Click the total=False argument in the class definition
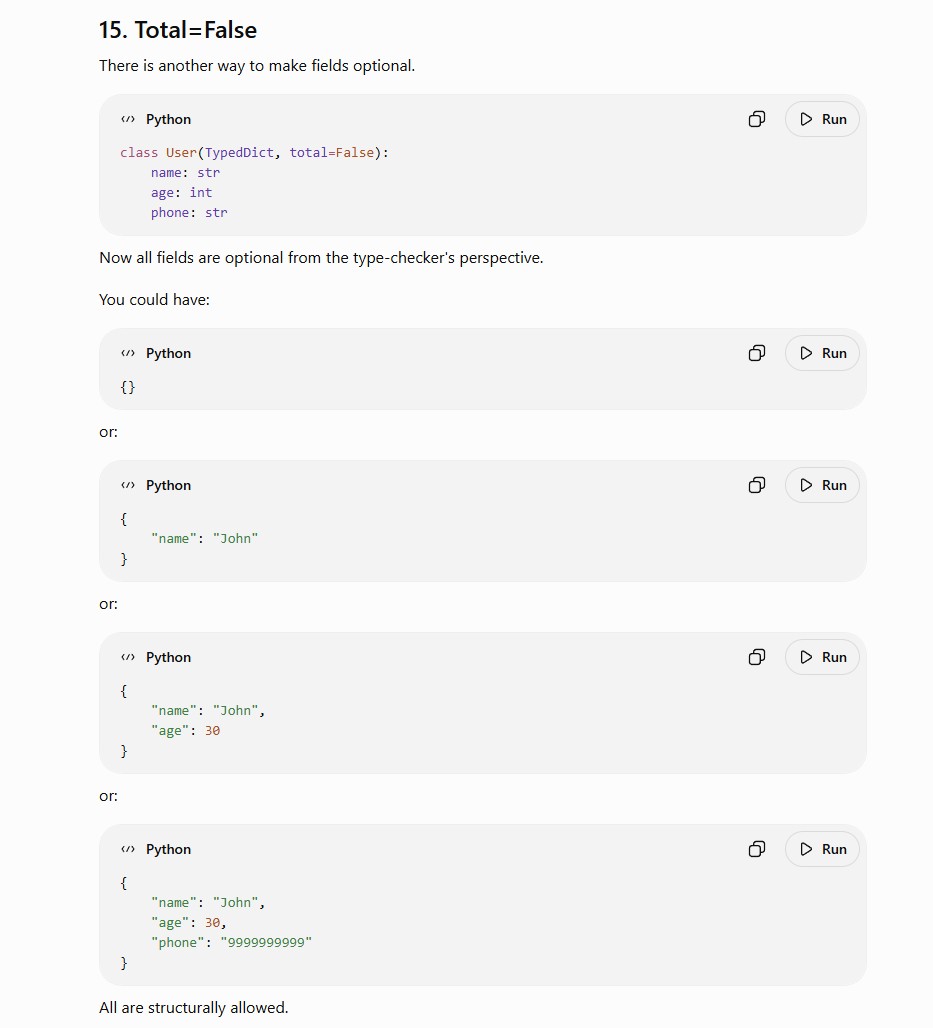The image size is (933, 1028). pyautogui.click(x=332, y=153)
